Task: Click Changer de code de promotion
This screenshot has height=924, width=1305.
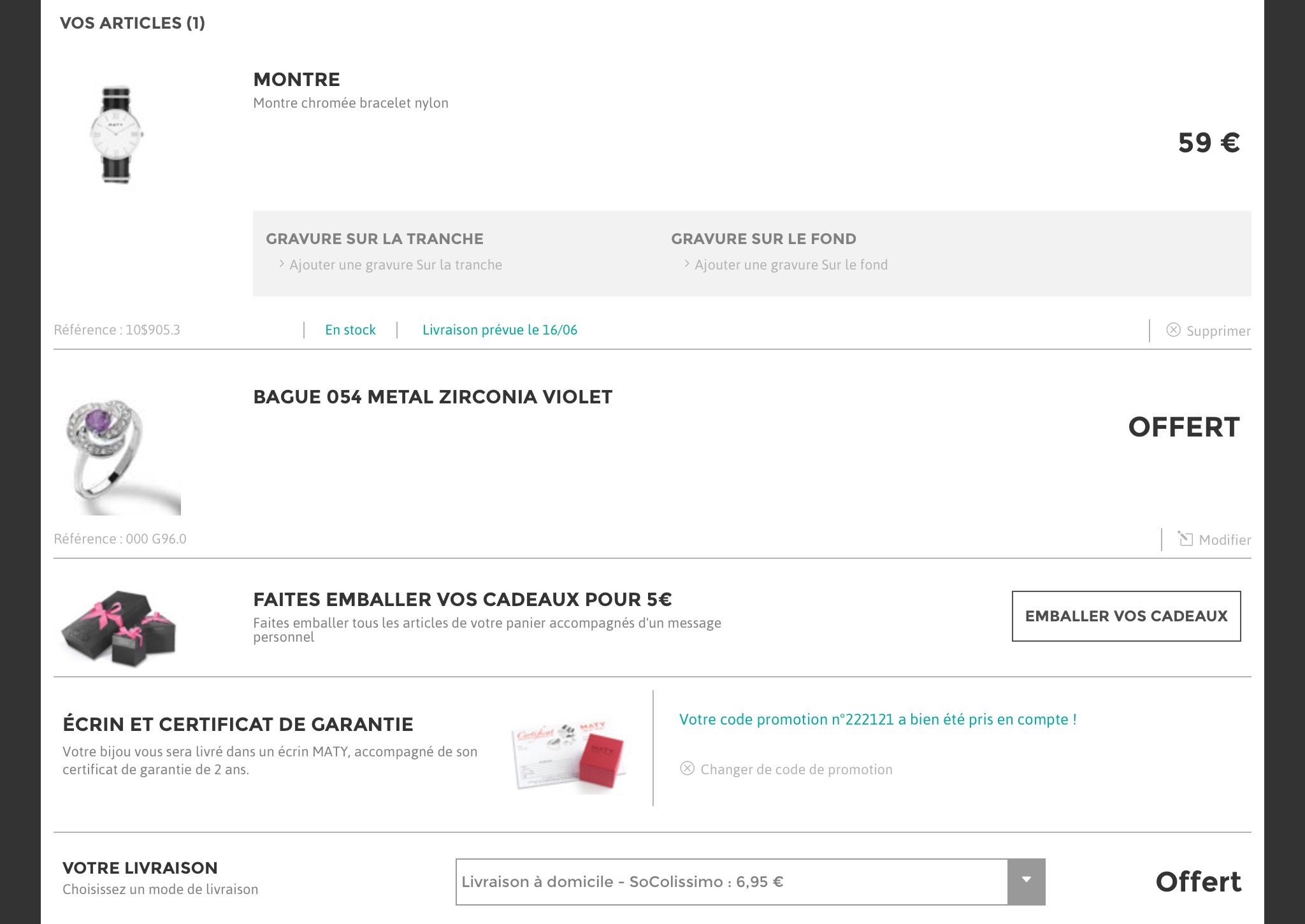Action: tap(796, 769)
